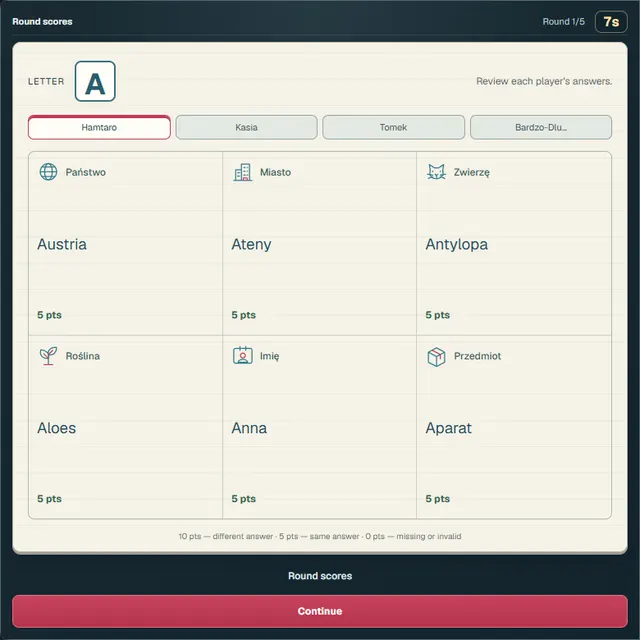Click the letter A tile

[x=95, y=81]
